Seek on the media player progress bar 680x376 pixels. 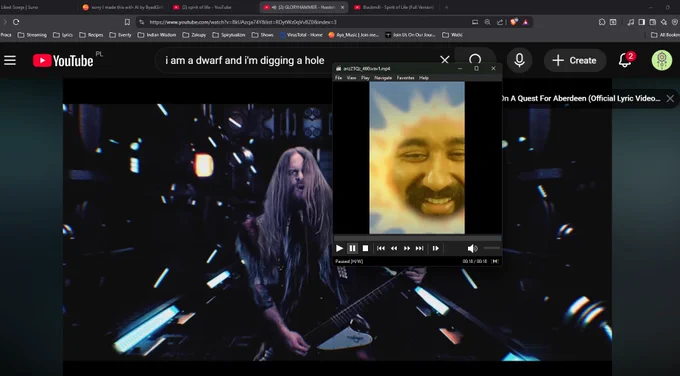417,238
